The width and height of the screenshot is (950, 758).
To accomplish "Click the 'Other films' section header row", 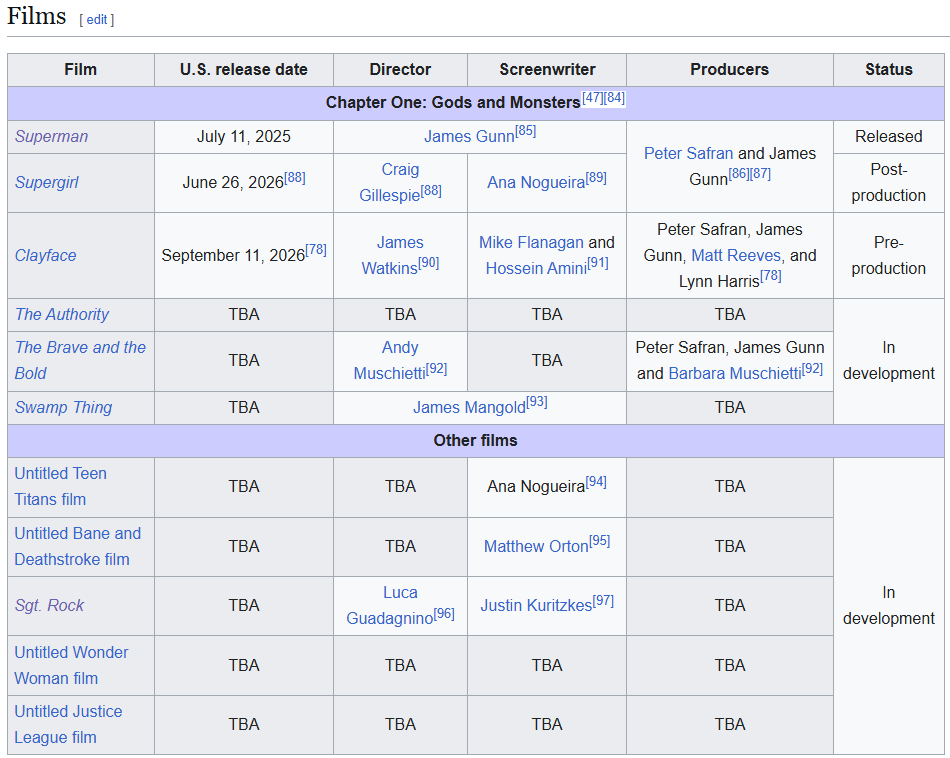I will pos(476,441).
